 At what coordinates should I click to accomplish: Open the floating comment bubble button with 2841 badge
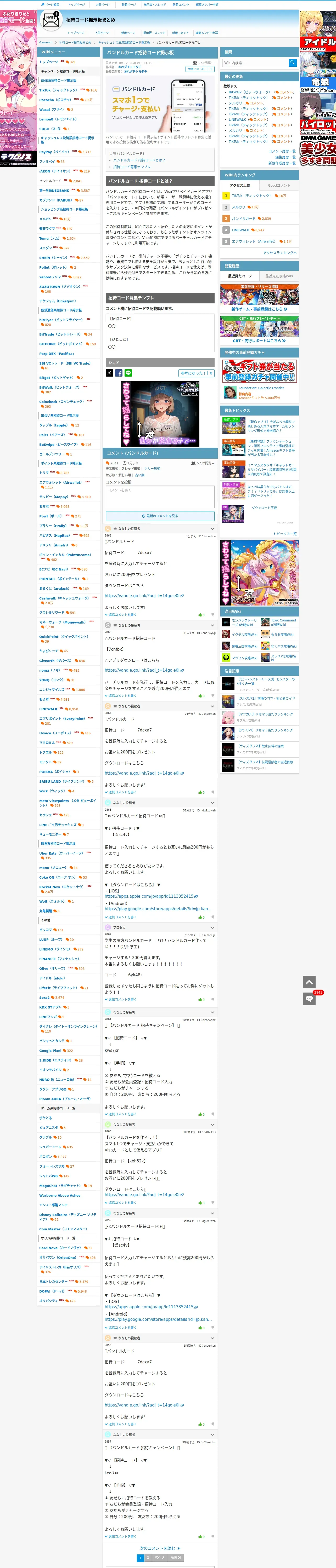309,999
